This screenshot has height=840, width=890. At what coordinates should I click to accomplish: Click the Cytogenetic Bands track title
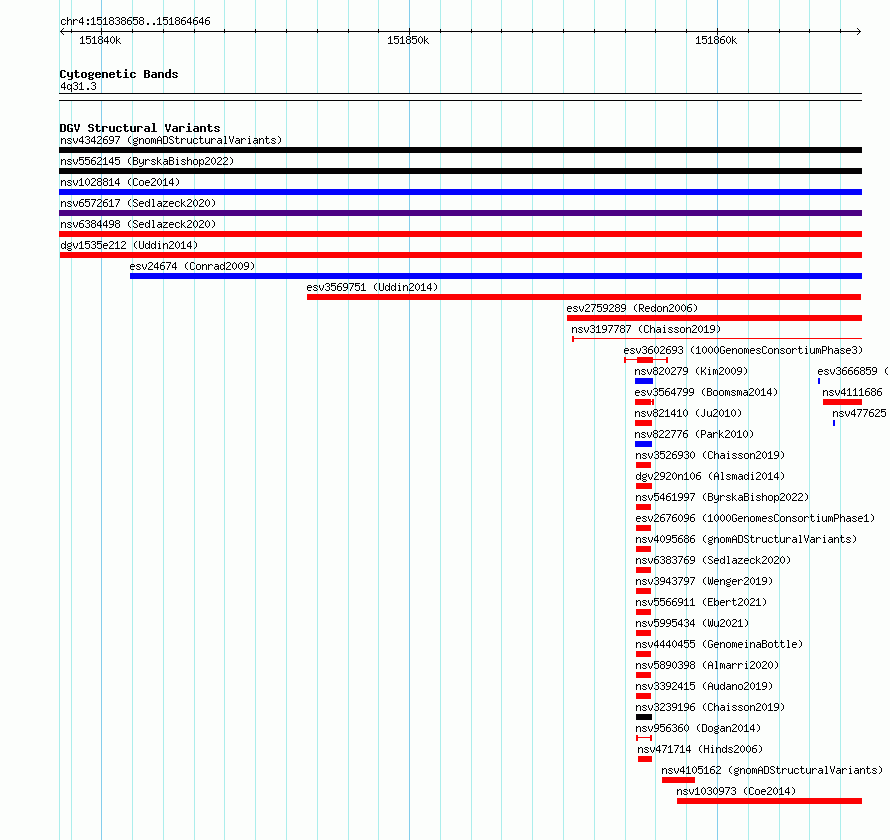click(x=119, y=74)
